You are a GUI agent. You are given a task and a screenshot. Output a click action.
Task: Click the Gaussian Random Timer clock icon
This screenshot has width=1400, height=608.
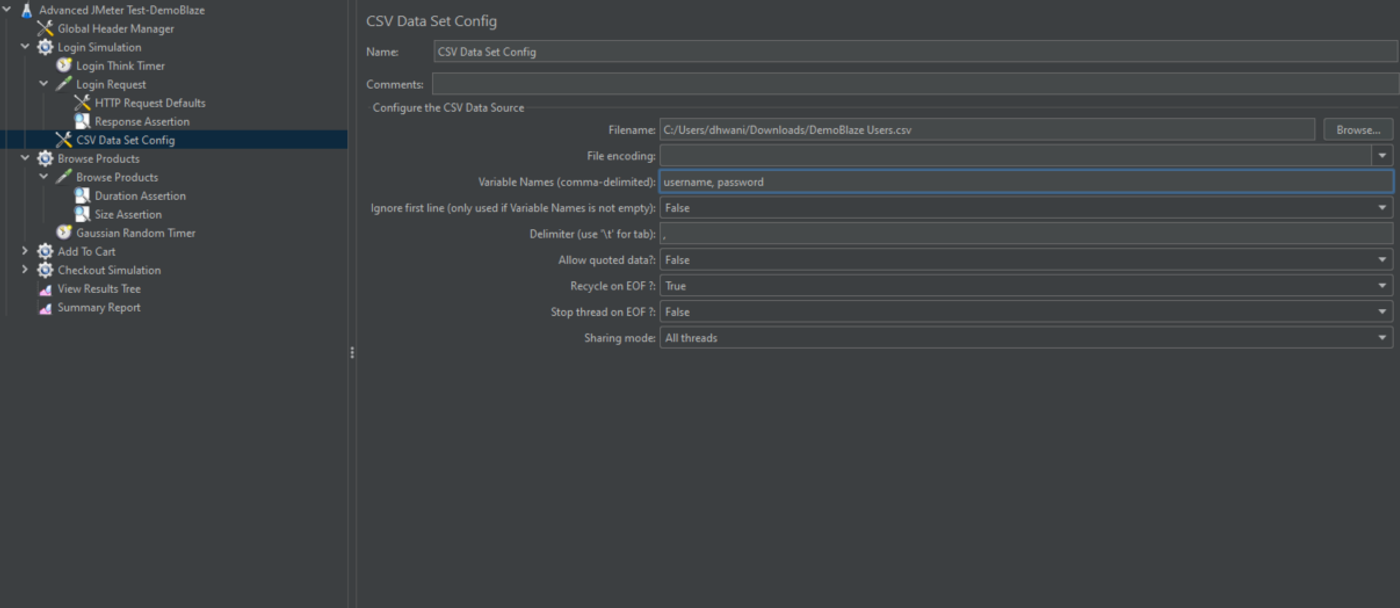(64, 233)
